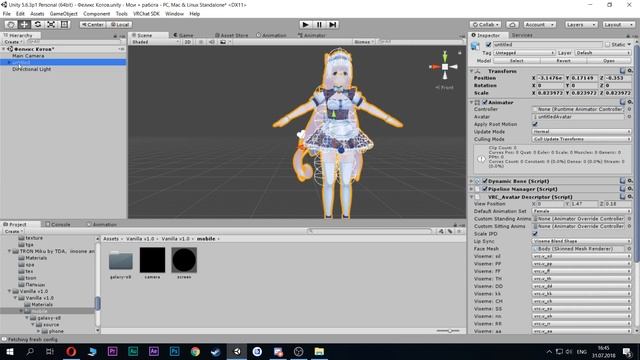Open Photoshop from taskbar
The height and width of the screenshot is (360, 640).
point(175,351)
